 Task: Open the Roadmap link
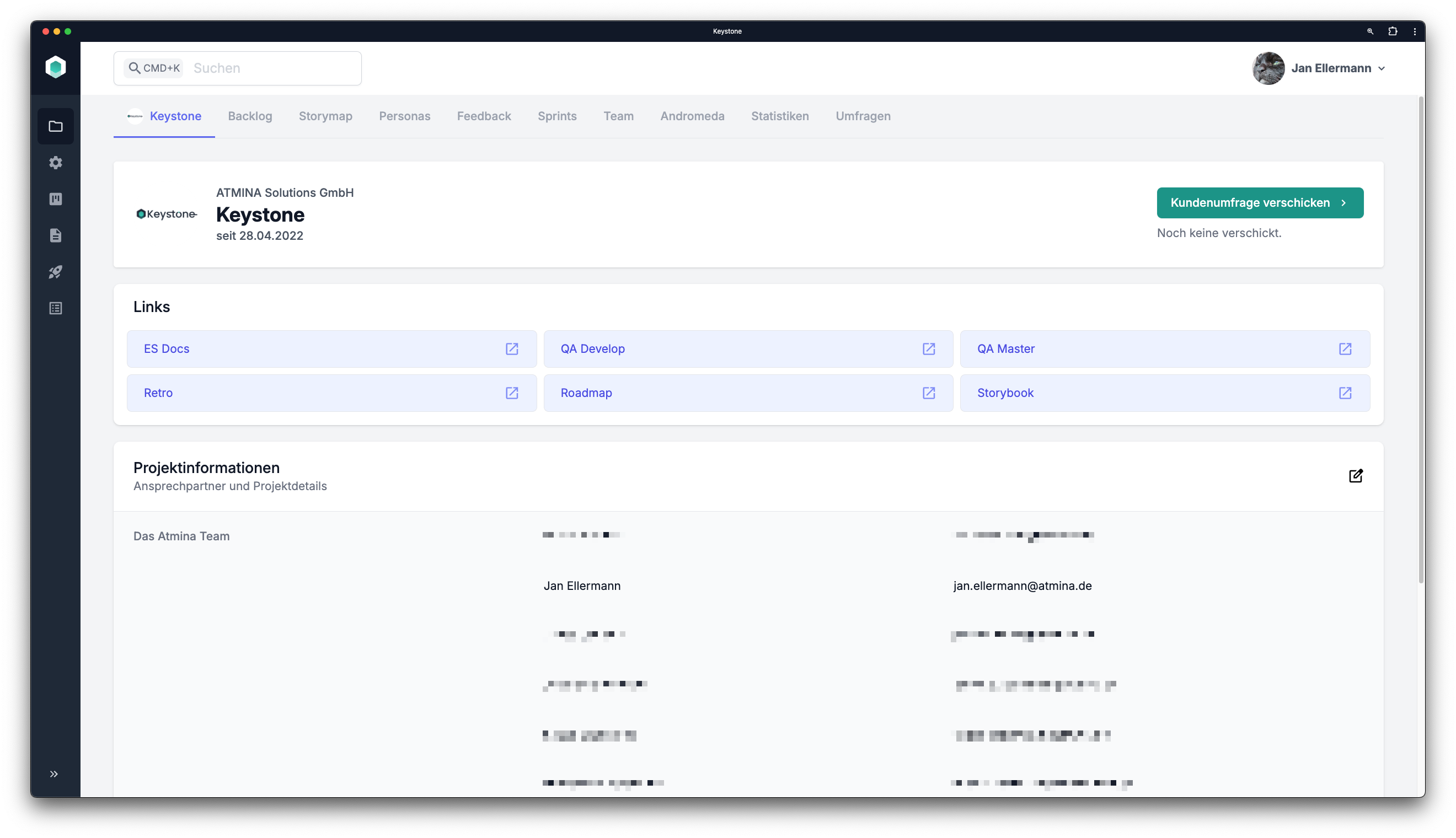[x=748, y=393]
